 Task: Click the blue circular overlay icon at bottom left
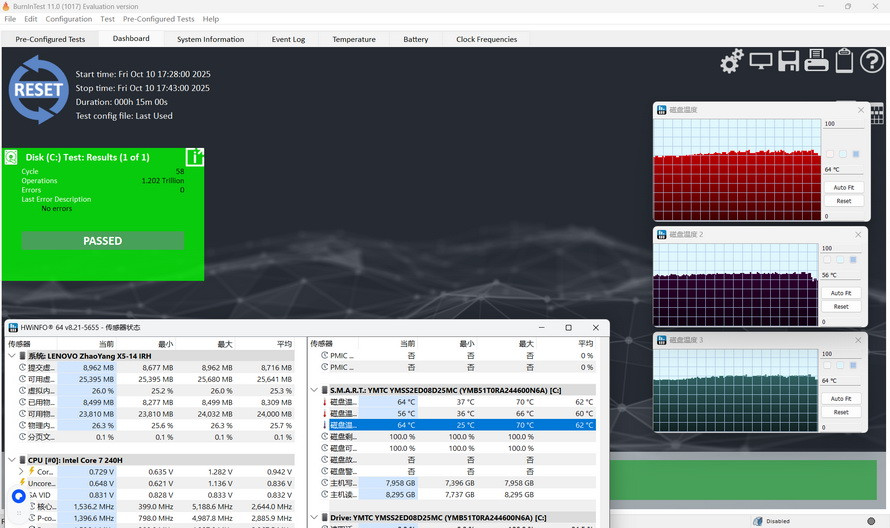(18, 496)
